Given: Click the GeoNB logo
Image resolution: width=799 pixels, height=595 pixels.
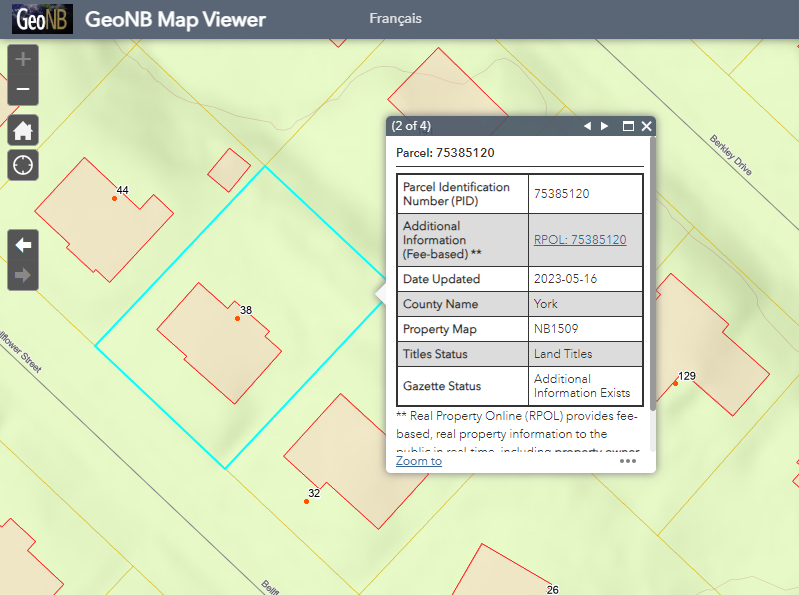Looking at the screenshot, I should click(42, 19).
